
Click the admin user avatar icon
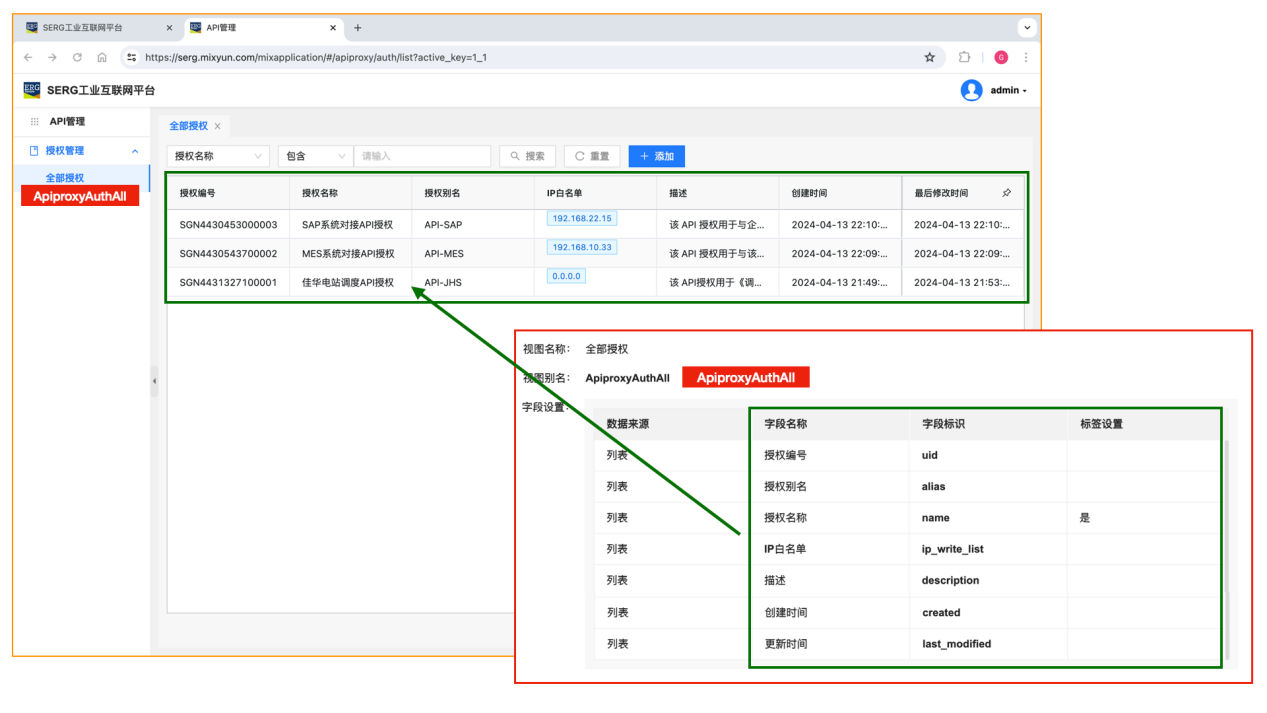(971, 91)
